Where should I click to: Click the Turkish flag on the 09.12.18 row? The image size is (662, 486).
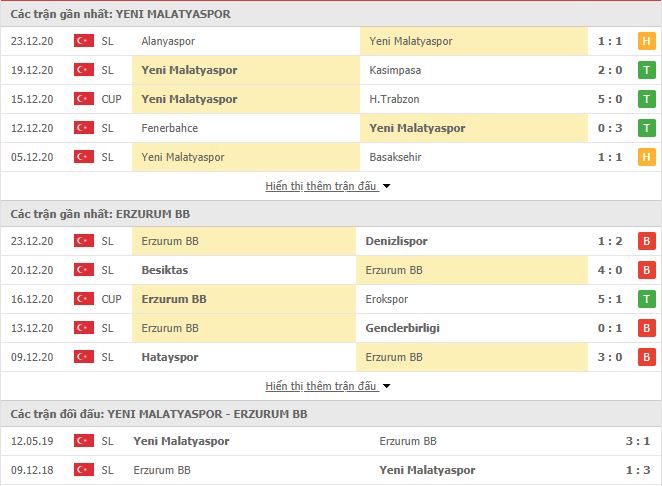click(84, 470)
